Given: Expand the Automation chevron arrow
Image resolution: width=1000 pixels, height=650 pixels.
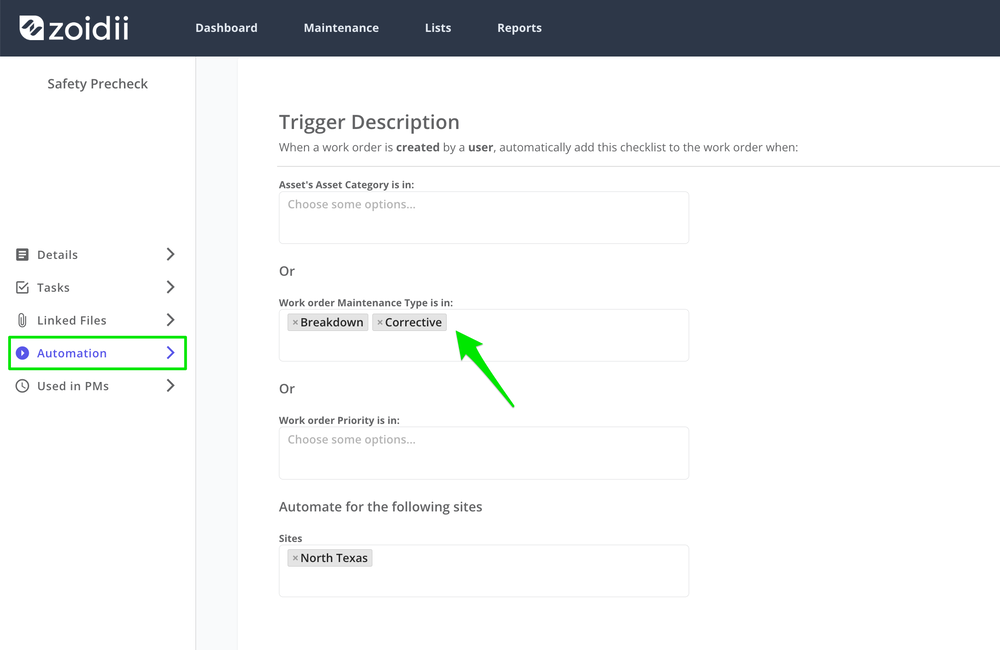Looking at the screenshot, I should tap(170, 353).
